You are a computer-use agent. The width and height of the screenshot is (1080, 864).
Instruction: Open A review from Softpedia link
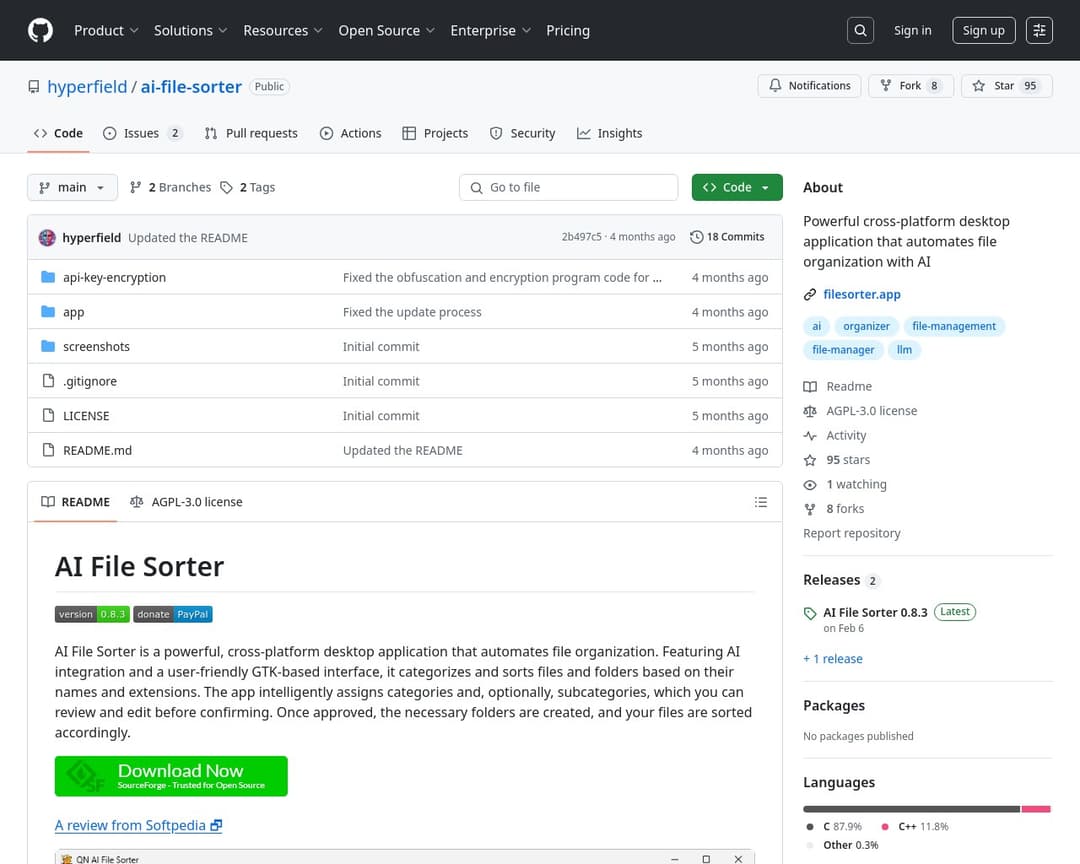pyautogui.click(x=138, y=825)
